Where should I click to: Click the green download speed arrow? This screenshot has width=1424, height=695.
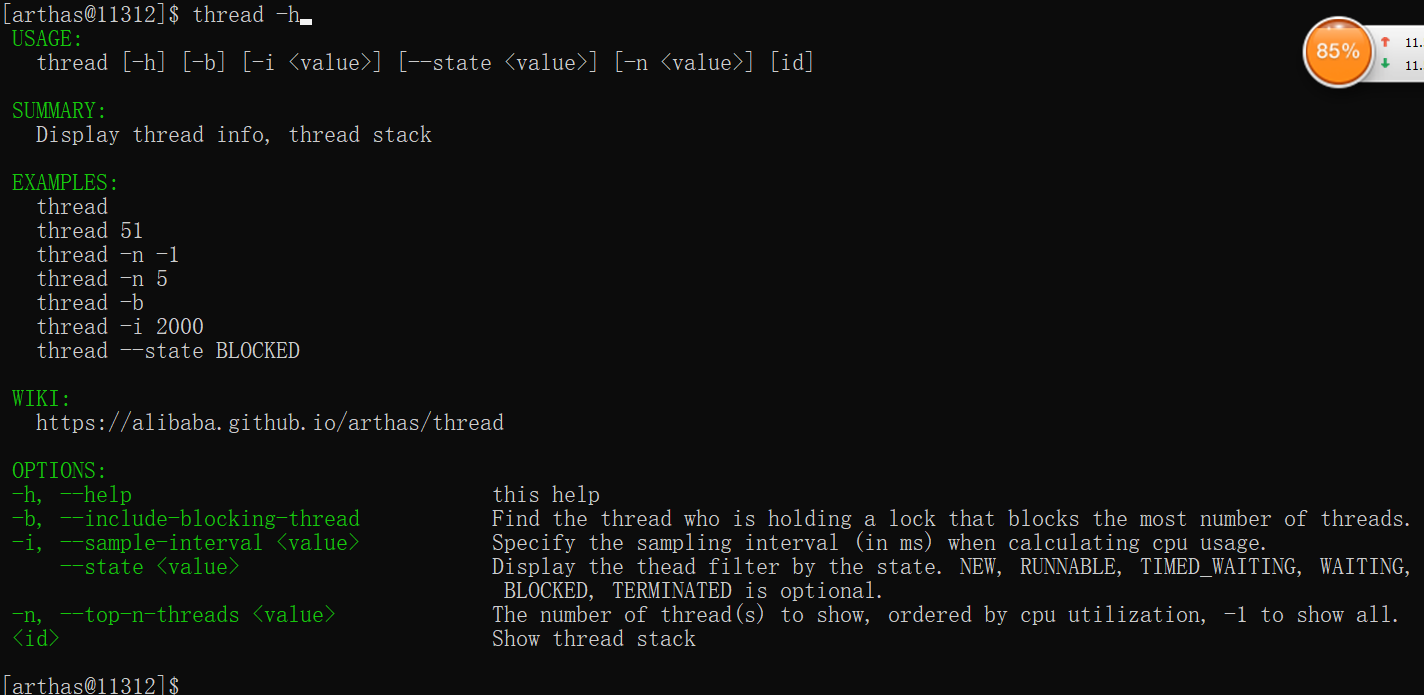(1385, 64)
